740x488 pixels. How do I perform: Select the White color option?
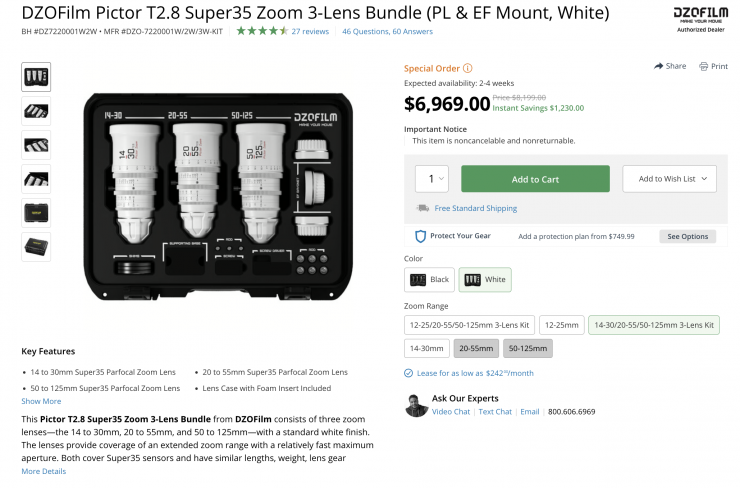[485, 279]
